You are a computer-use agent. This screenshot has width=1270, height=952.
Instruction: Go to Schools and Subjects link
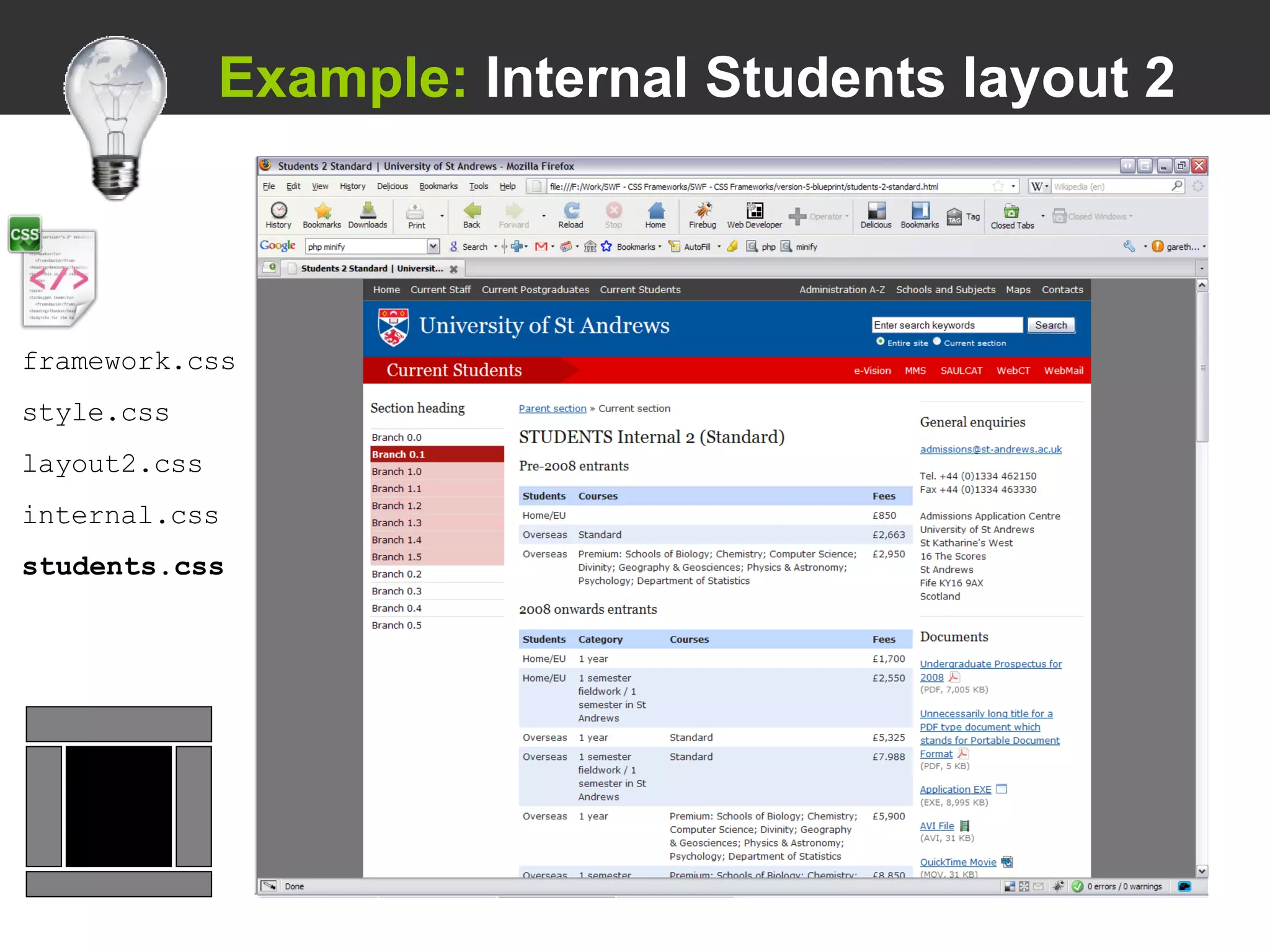[945, 289]
